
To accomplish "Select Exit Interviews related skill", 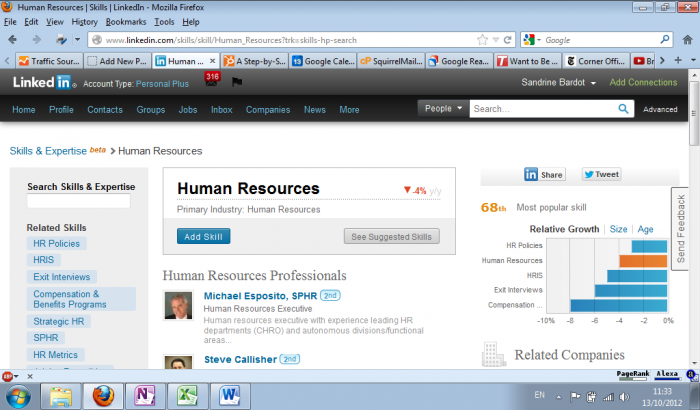I will [x=62, y=277].
